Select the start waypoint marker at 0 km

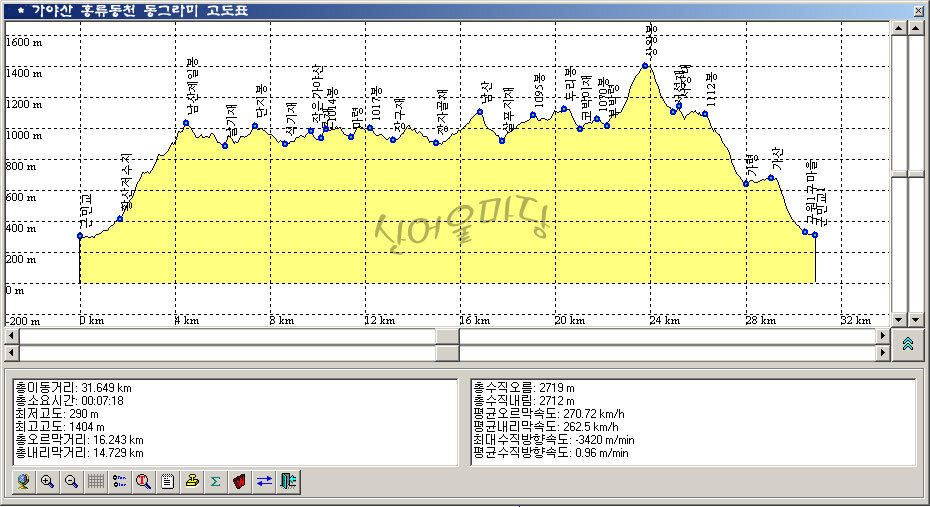pyautogui.click(x=80, y=236)
